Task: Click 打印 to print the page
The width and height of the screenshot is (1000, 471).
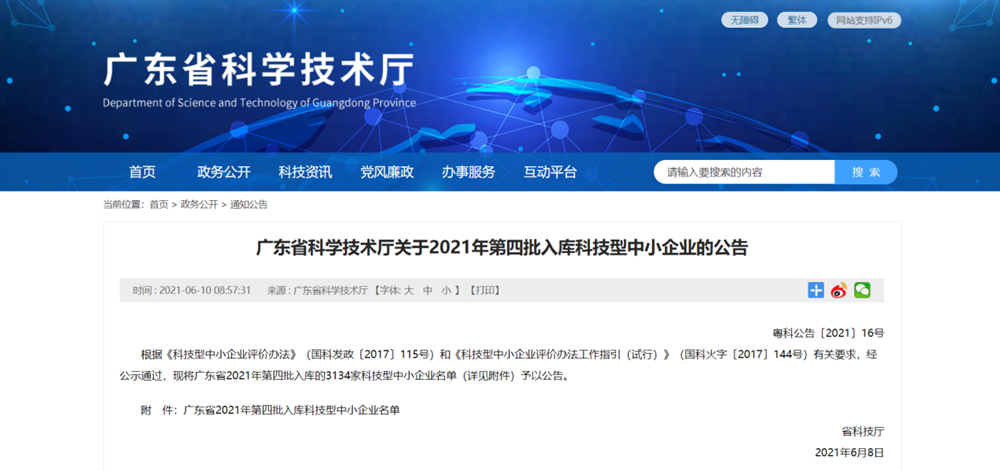Action: pos(484,291)
